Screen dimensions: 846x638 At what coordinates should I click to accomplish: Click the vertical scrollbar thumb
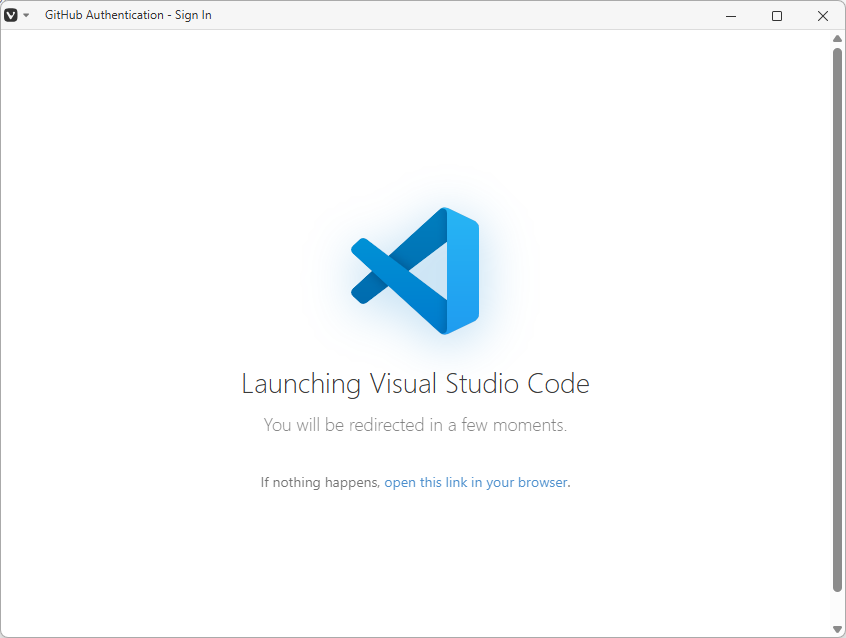point(837,320)
